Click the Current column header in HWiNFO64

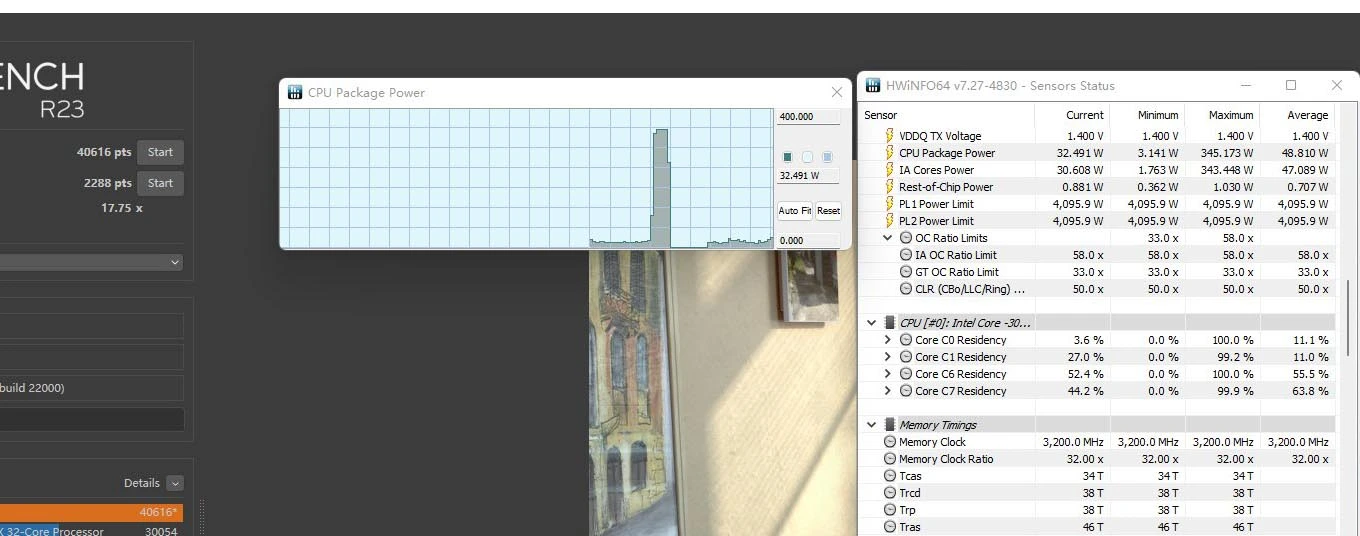(x=1085, y=115)
